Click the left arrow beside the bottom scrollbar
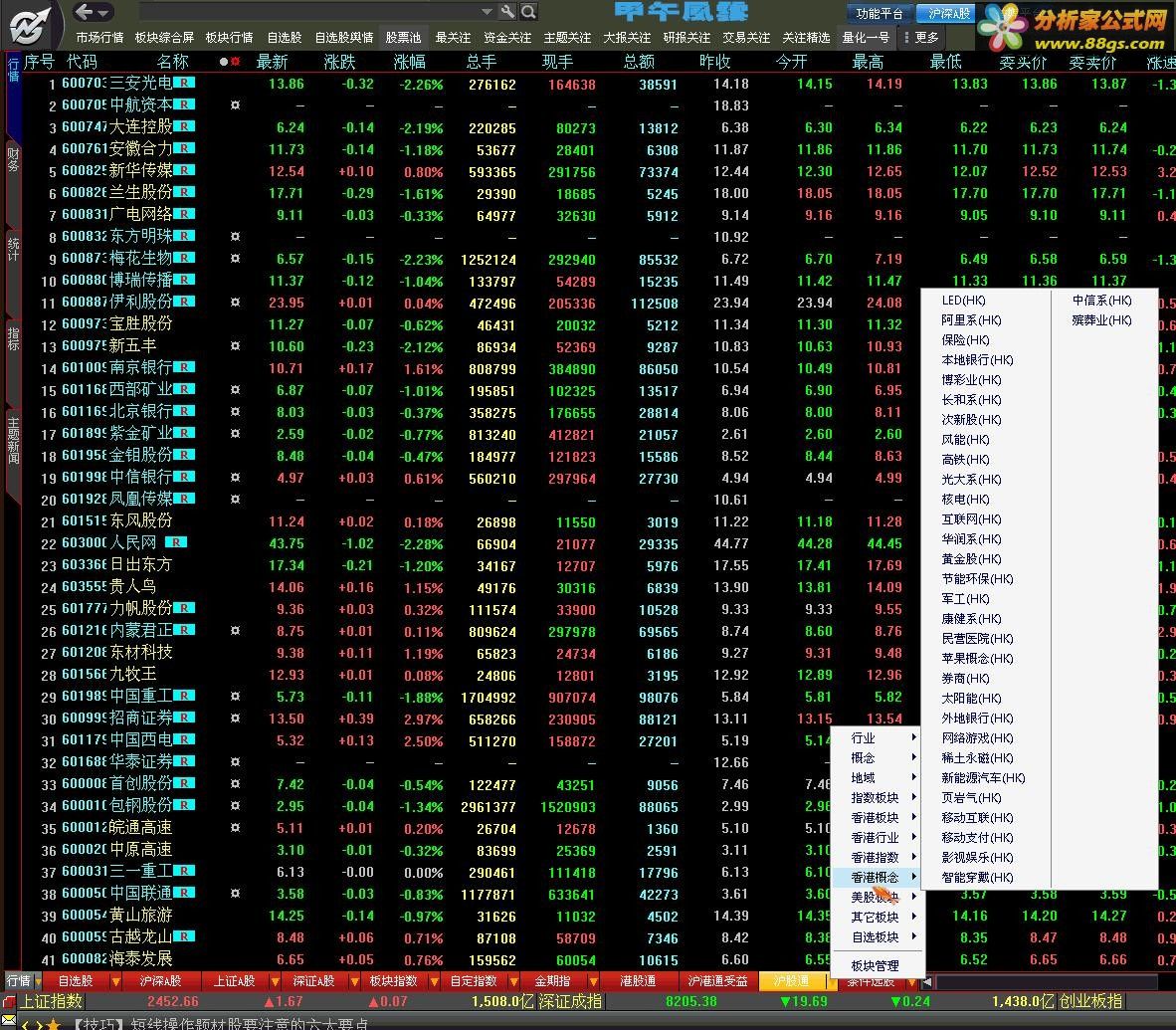 click(927, 981)
